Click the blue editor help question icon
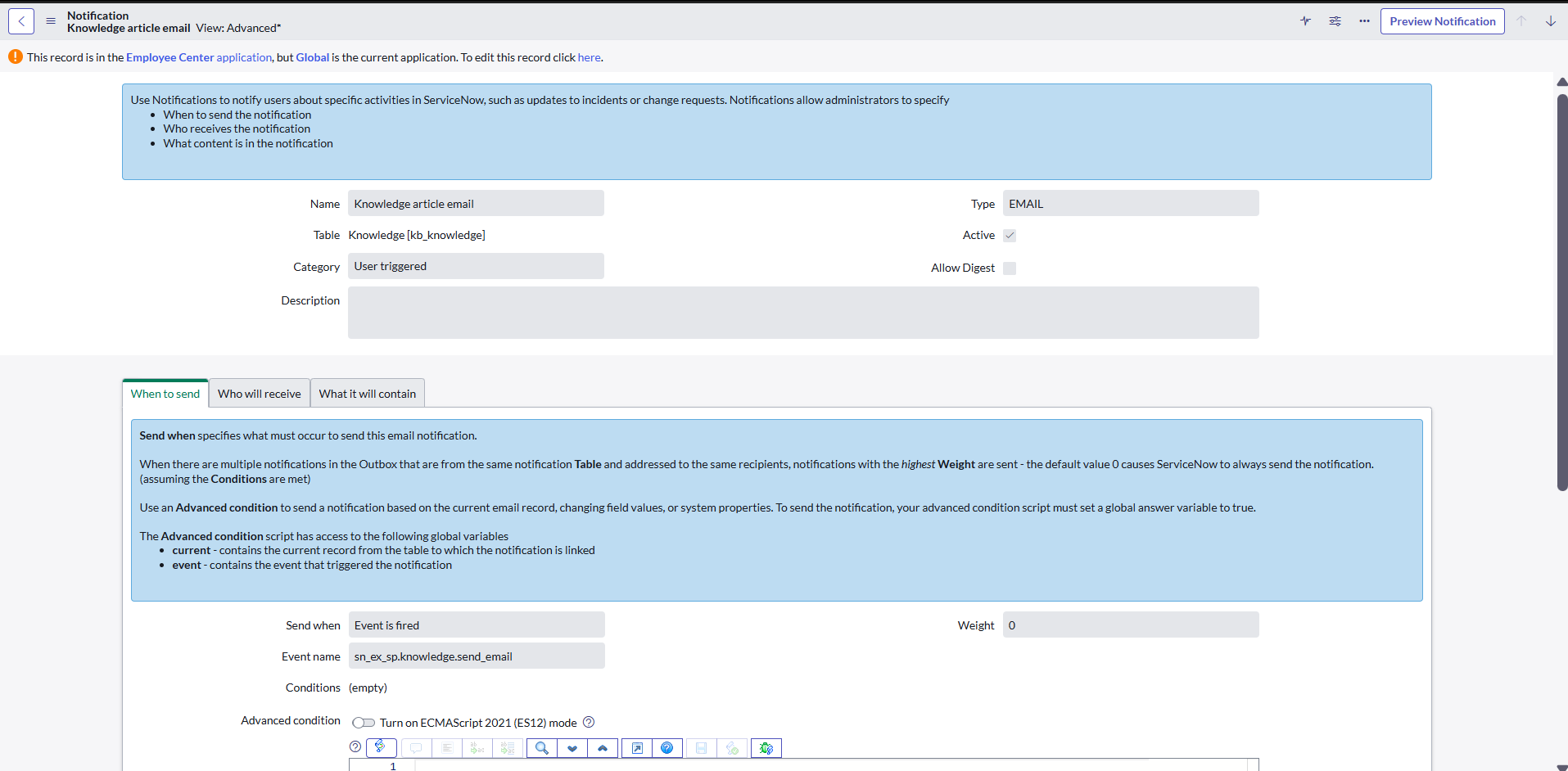This screenshot has height=771, width=1568. 667,748
